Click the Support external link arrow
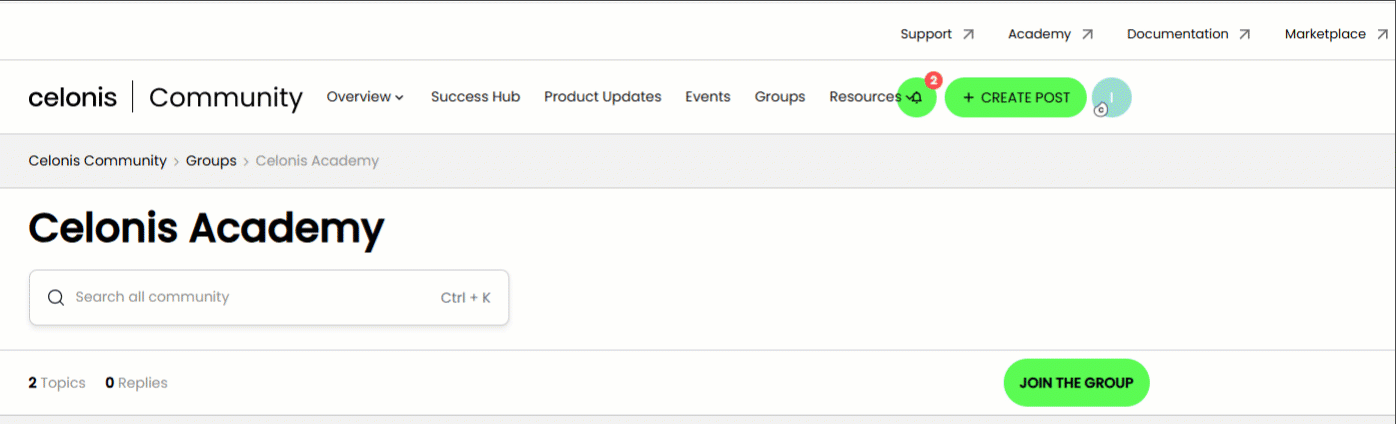1396x424 pixels. (x=968, y=34)
